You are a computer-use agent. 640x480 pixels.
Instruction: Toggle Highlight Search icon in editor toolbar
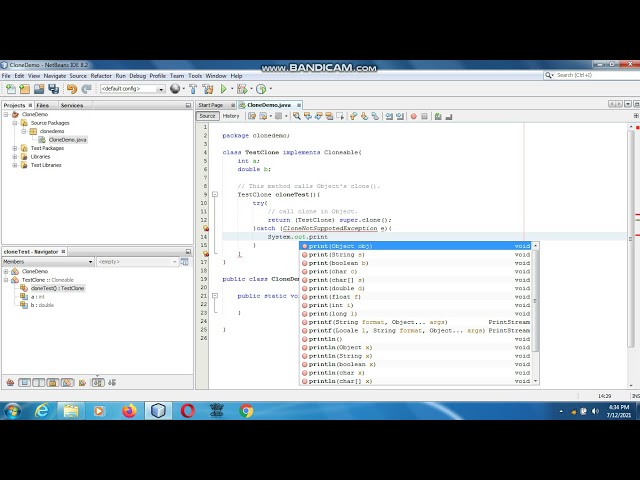pyautogui.click(x=329, y=116)
